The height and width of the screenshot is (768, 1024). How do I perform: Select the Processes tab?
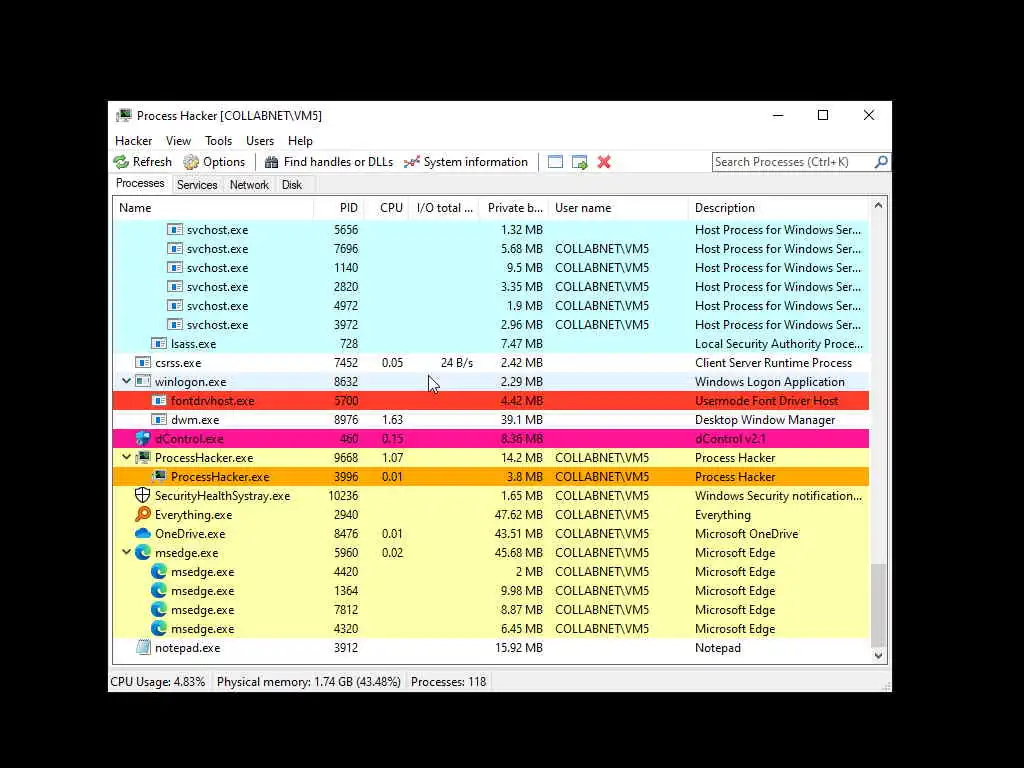click(140, 184)
